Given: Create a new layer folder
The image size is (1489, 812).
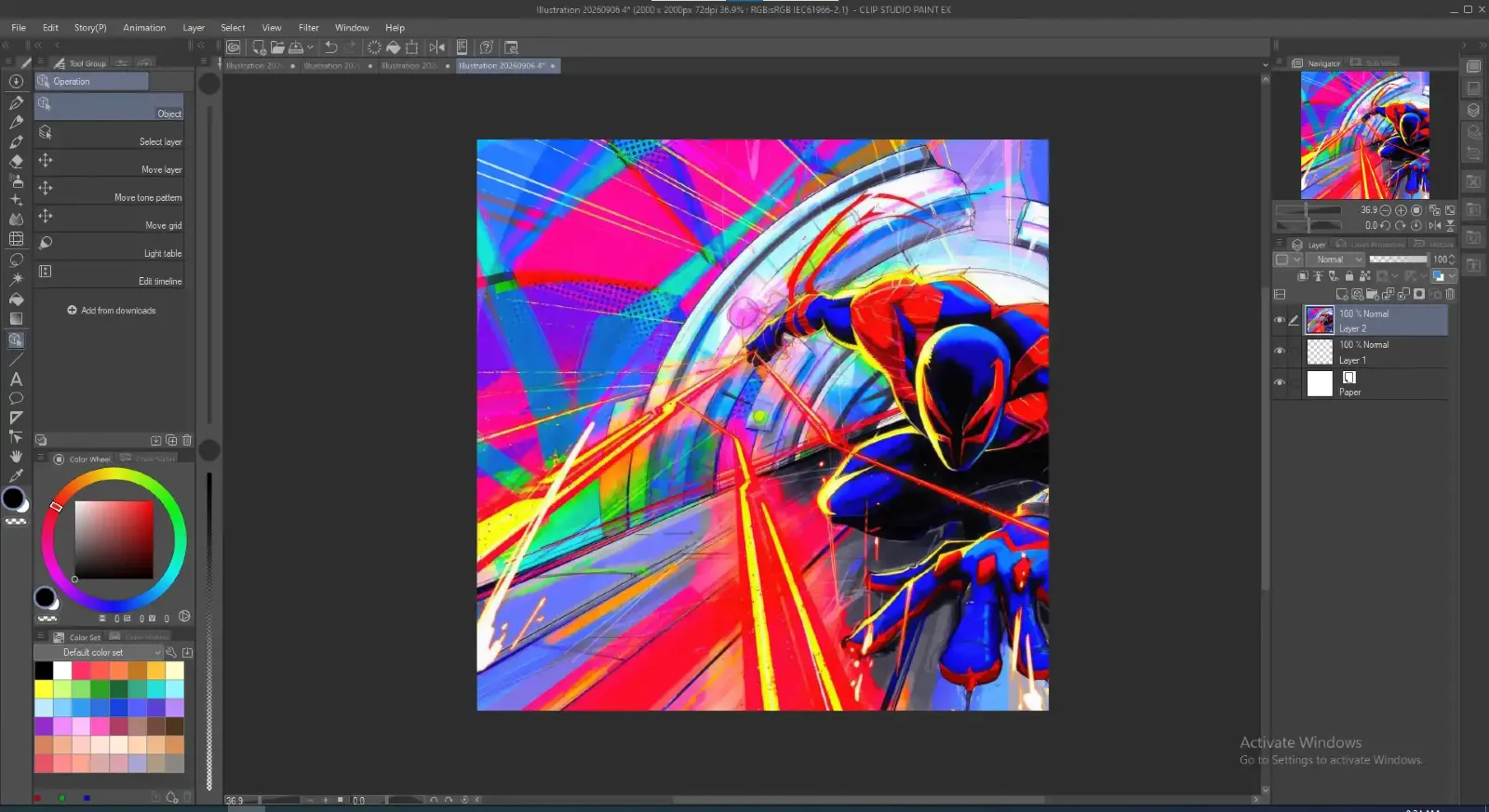Looking at the screenshot, I should [x=1373, y=294].
